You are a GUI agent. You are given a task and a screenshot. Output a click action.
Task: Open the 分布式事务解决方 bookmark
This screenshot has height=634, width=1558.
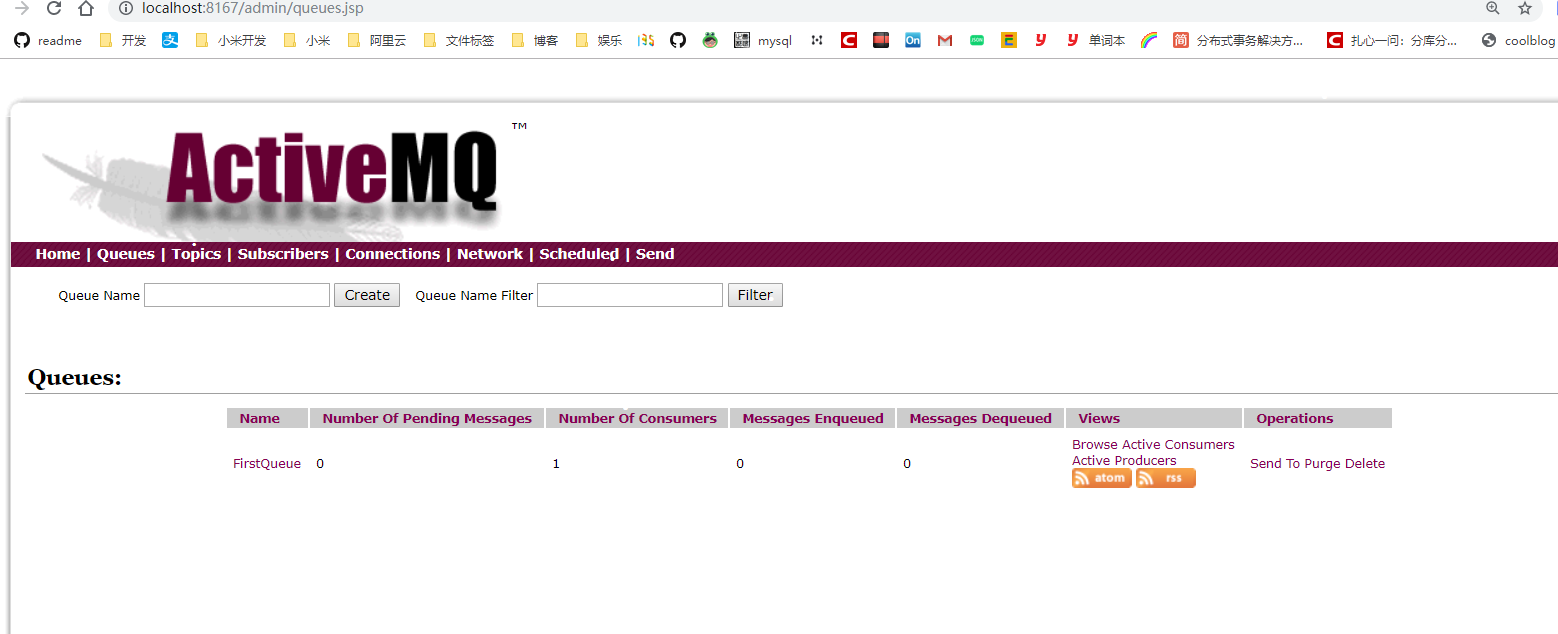[x=1238, y=40]
